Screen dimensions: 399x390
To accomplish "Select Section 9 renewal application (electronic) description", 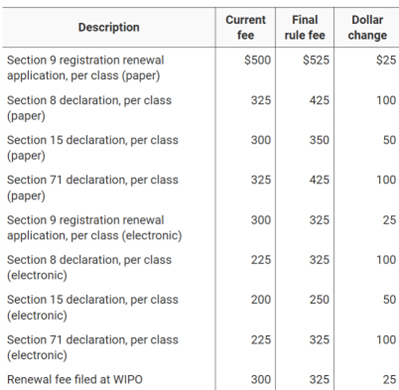I will click(x=94, y=228).
